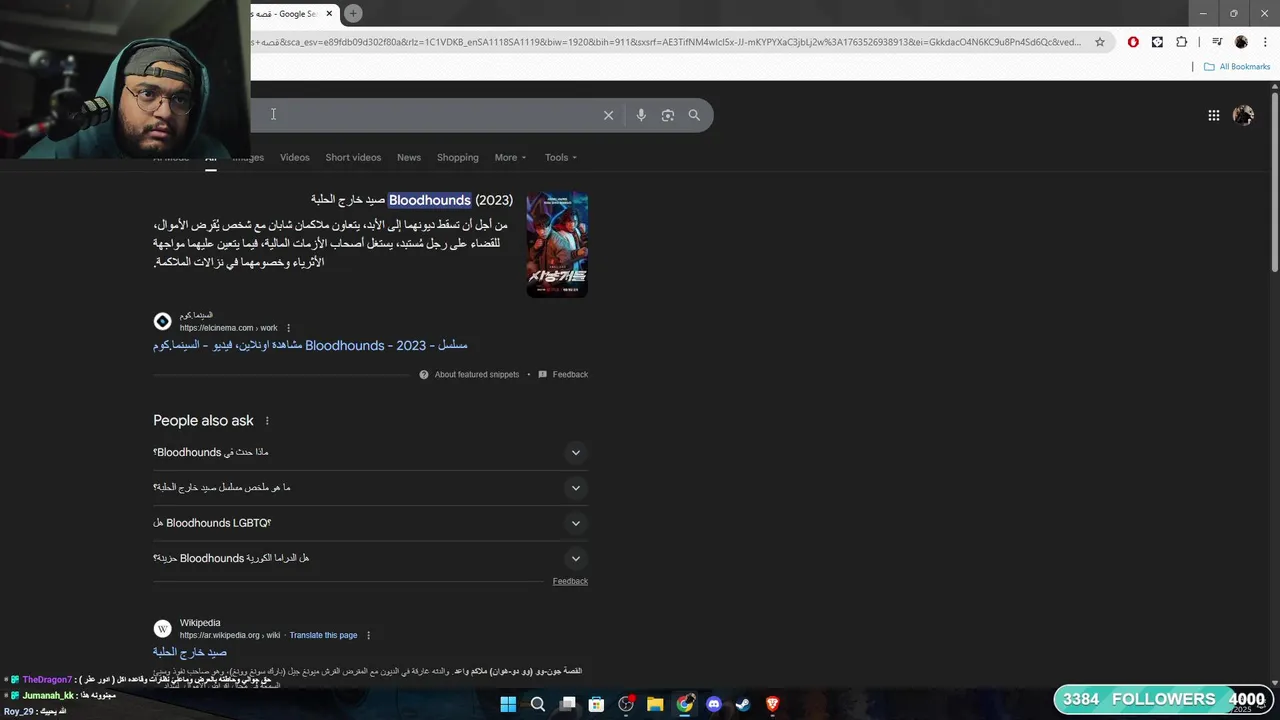Open the Google account avatar on the page

coord(1243,115)
